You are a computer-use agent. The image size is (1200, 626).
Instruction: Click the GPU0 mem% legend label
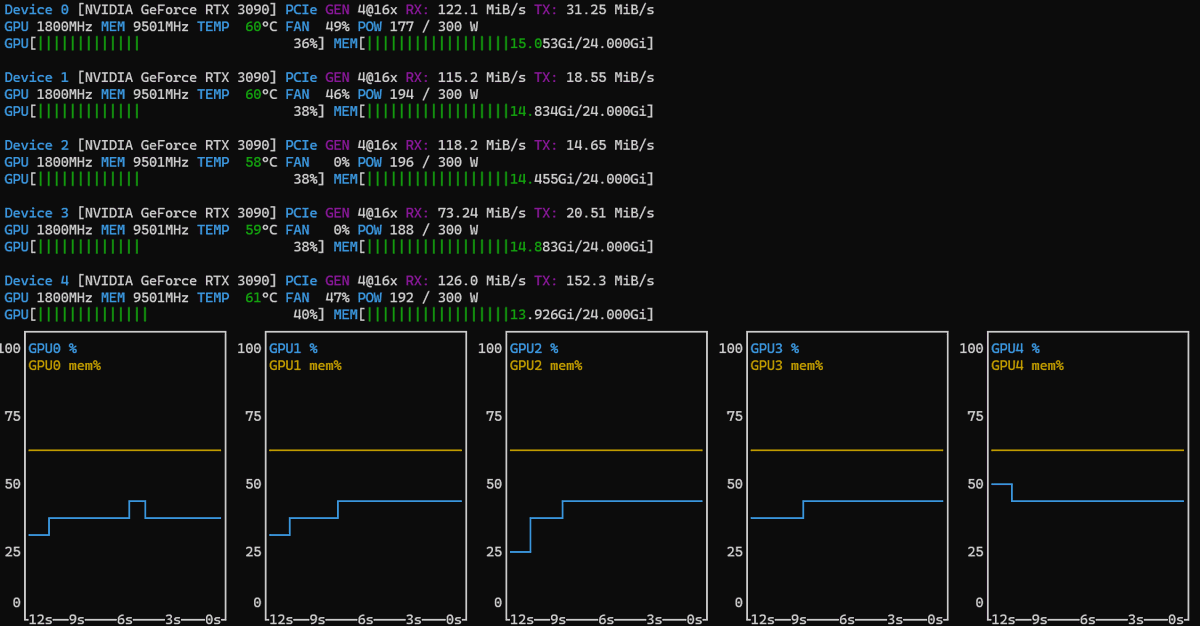coord(65,366)
